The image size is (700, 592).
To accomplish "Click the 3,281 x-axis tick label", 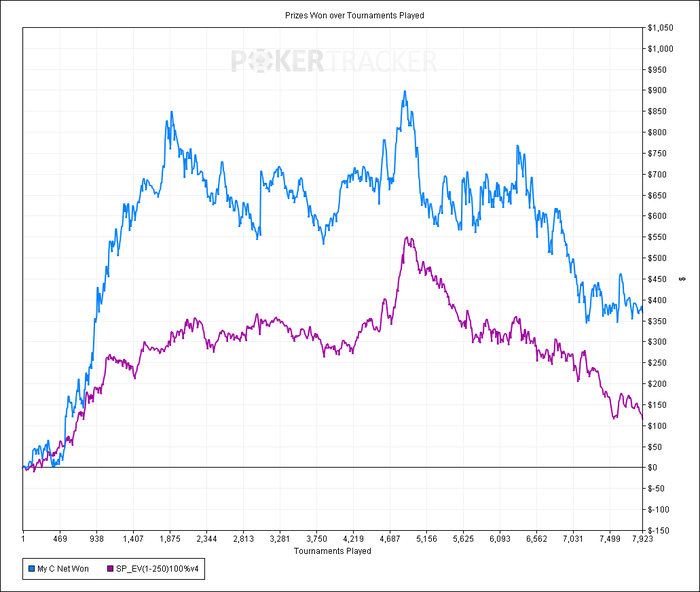I will click(x=280, y=539).
